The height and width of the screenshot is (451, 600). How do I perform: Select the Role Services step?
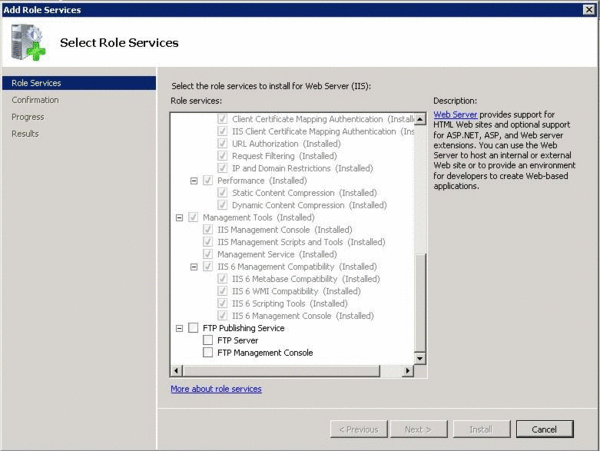(x=79, y=83)
